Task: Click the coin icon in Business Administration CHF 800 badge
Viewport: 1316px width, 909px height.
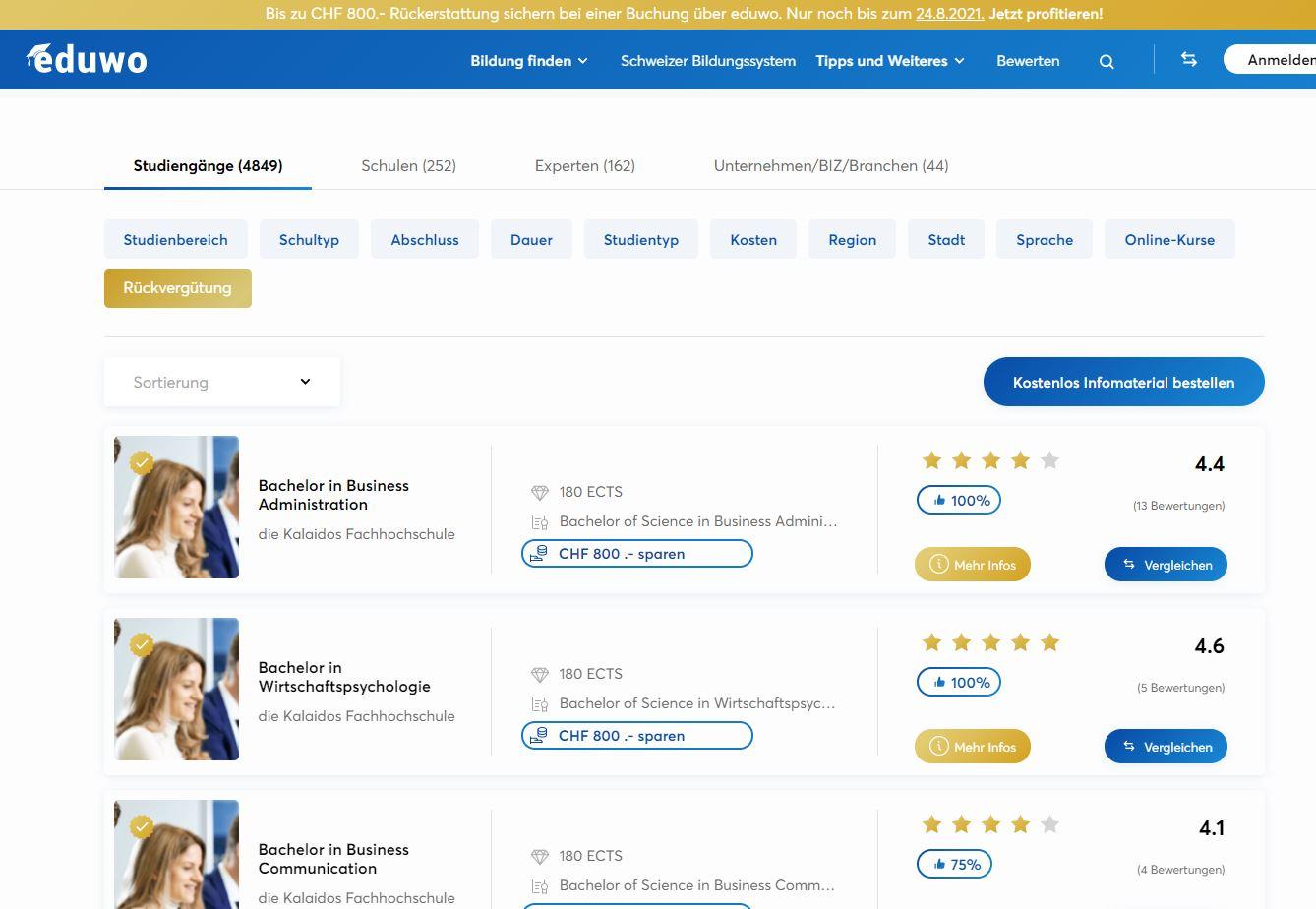Action: (539, 554)
